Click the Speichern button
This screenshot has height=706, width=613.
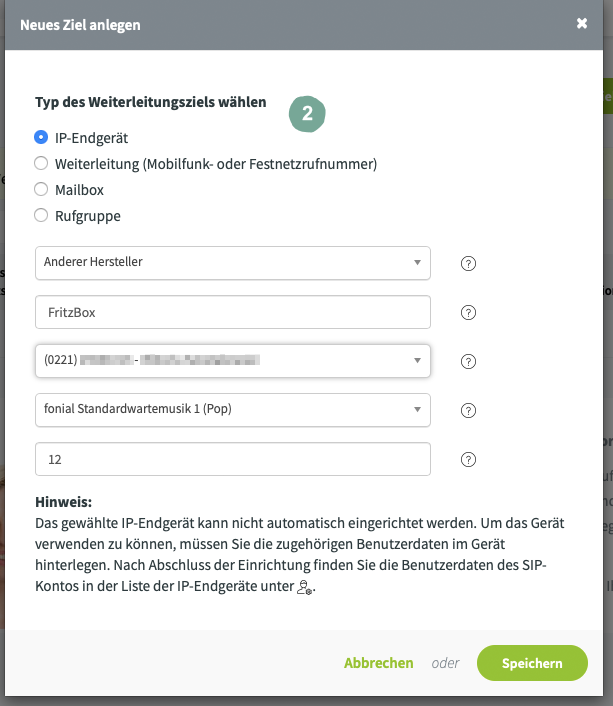[532, 663]
